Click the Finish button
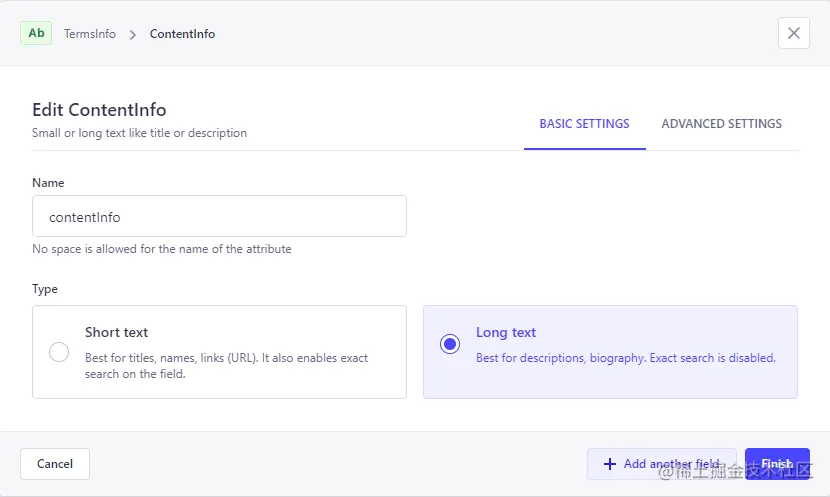 click(x=777, y=464)
